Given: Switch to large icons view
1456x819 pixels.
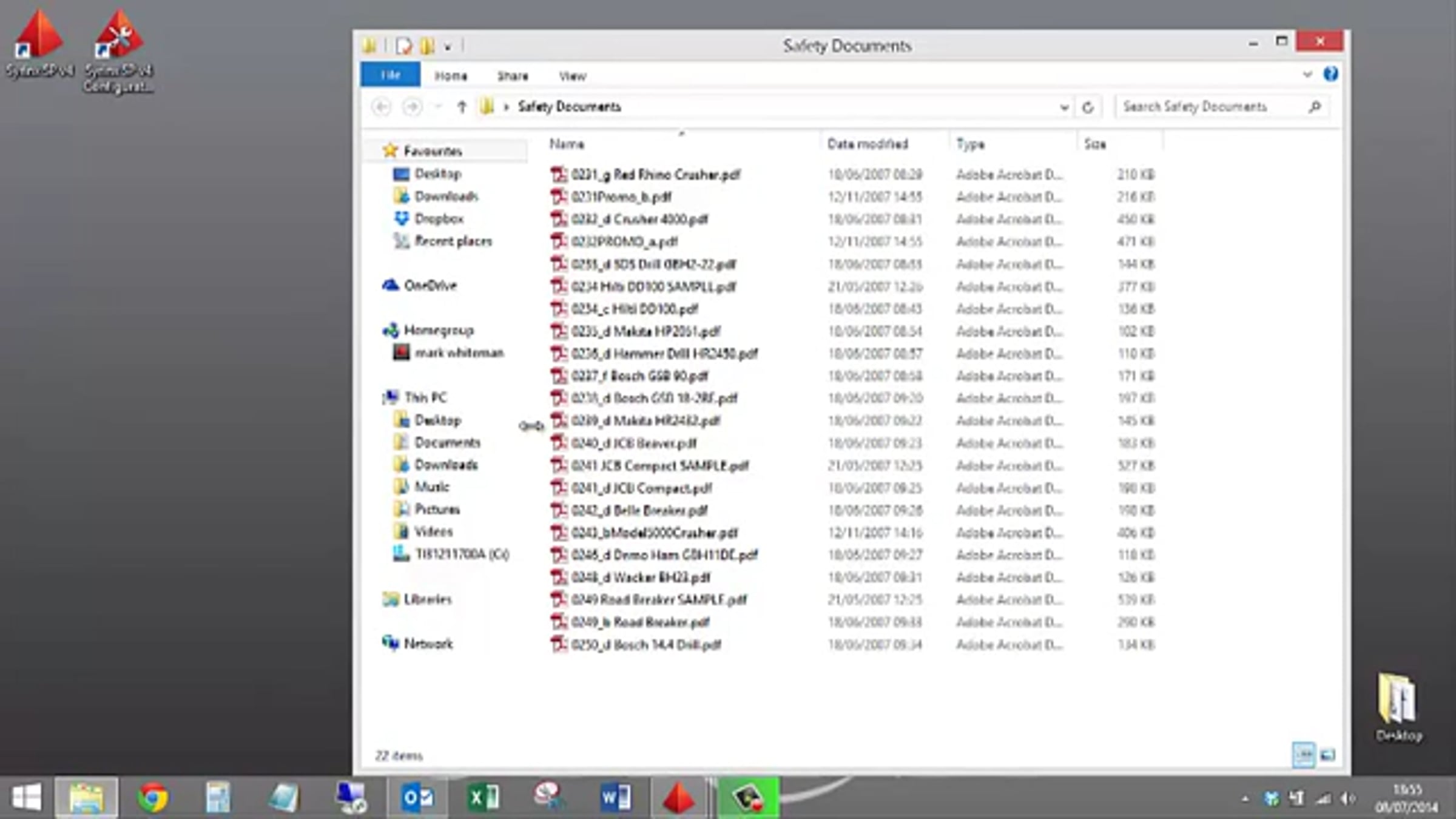Looking at the screenshot, I should (1328, 755).
